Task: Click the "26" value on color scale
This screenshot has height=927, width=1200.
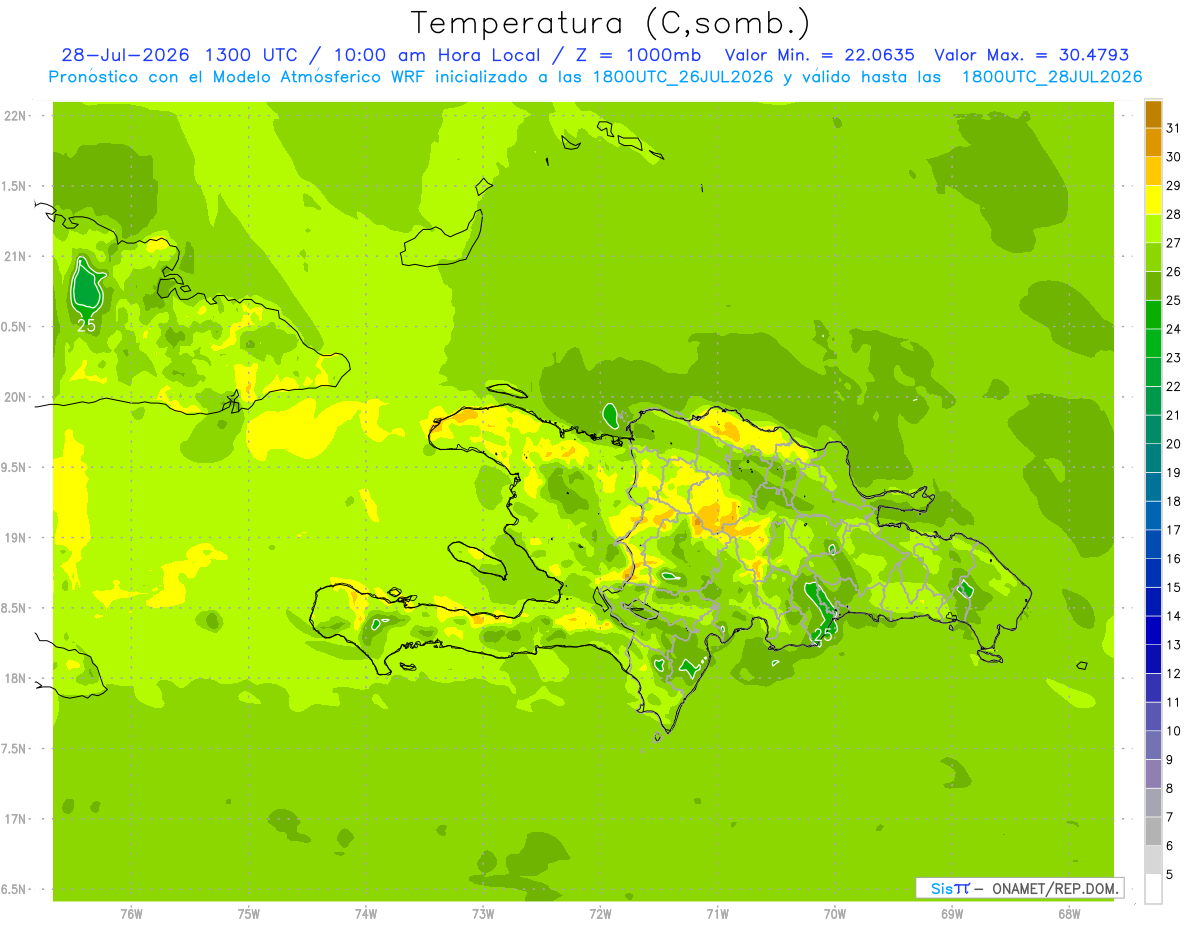Action: click(1174, 271)
